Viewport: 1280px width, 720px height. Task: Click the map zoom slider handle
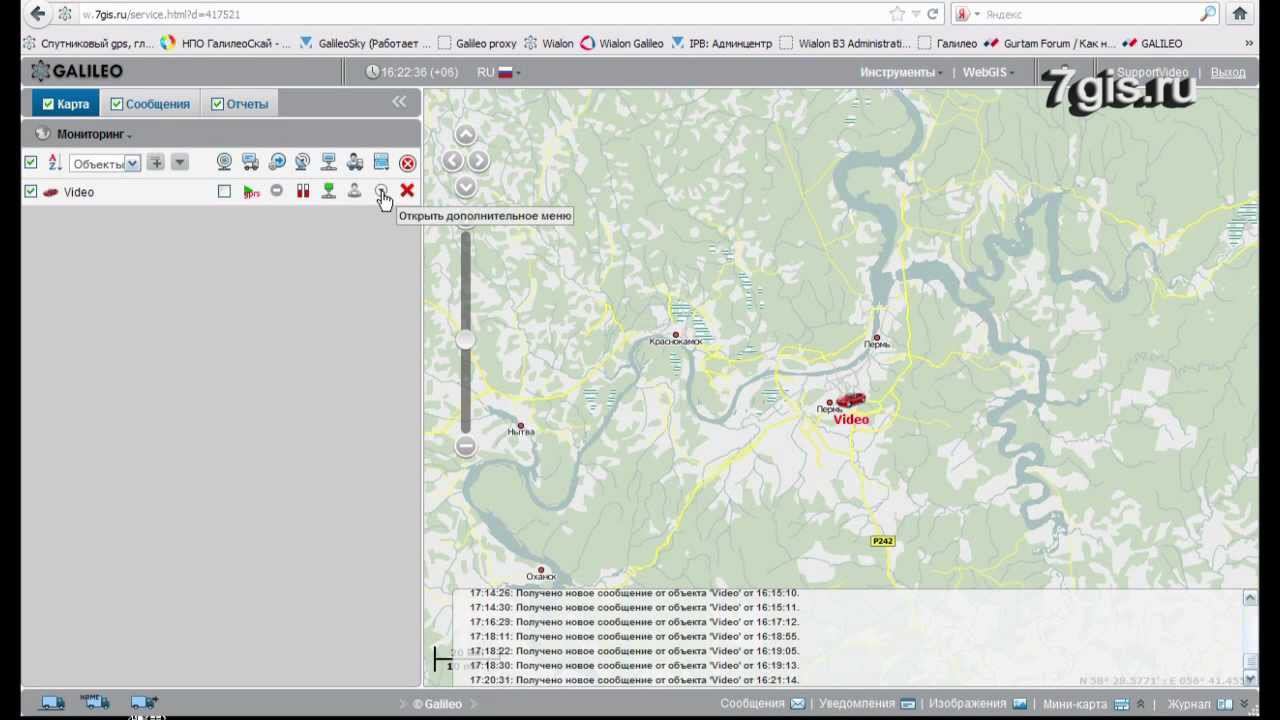click(465, 340)
